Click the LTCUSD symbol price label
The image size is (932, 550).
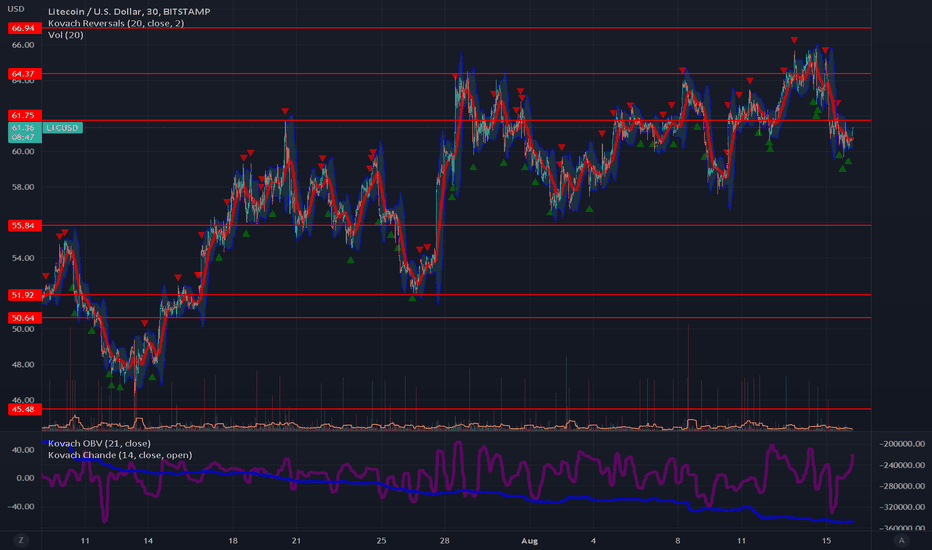point(62,128)
